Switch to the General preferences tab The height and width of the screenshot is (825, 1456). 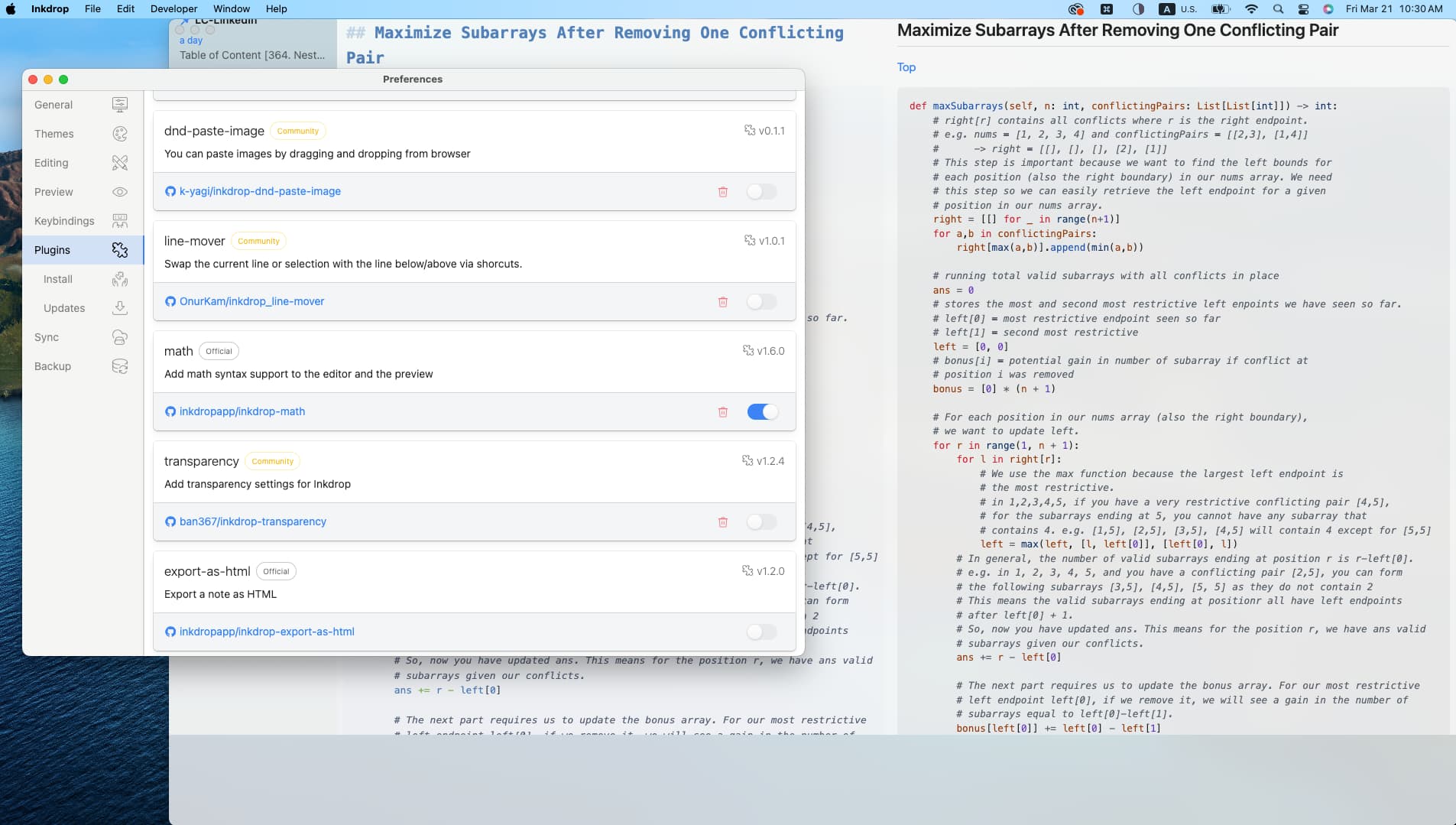83,105
